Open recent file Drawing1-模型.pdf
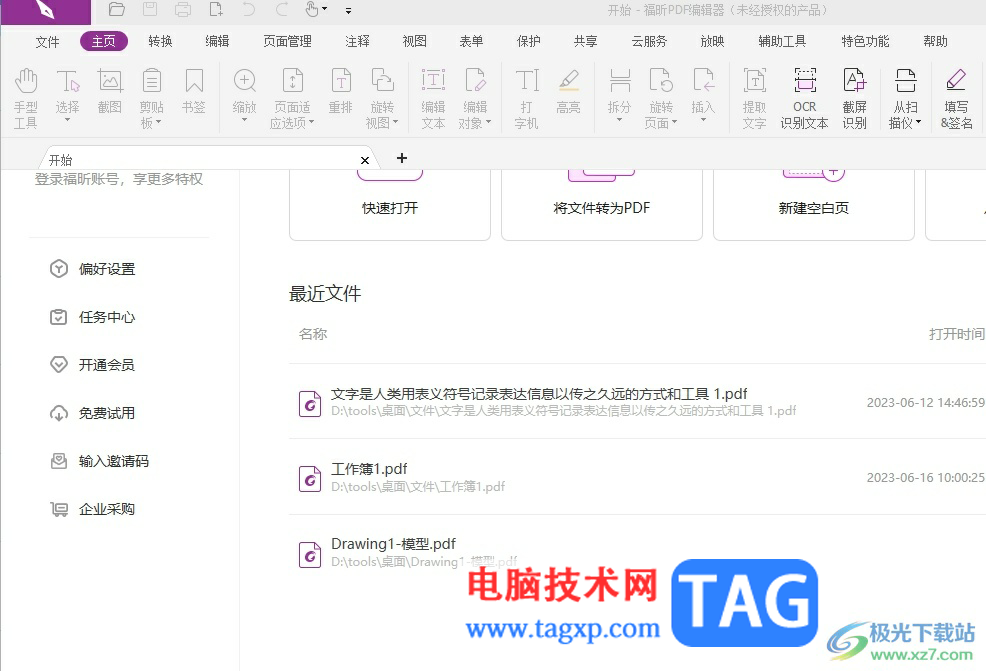 pos(637,553)
